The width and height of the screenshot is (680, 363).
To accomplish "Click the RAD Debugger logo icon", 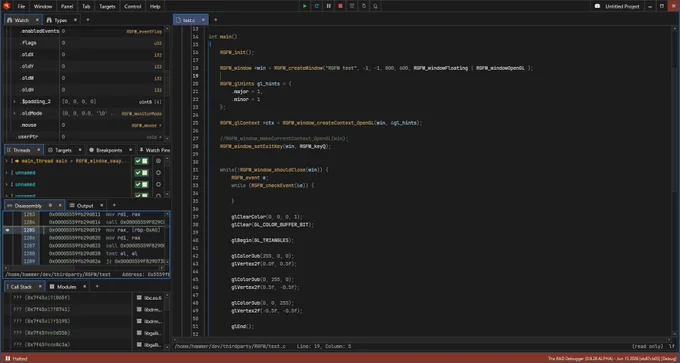I will [7, 6].
